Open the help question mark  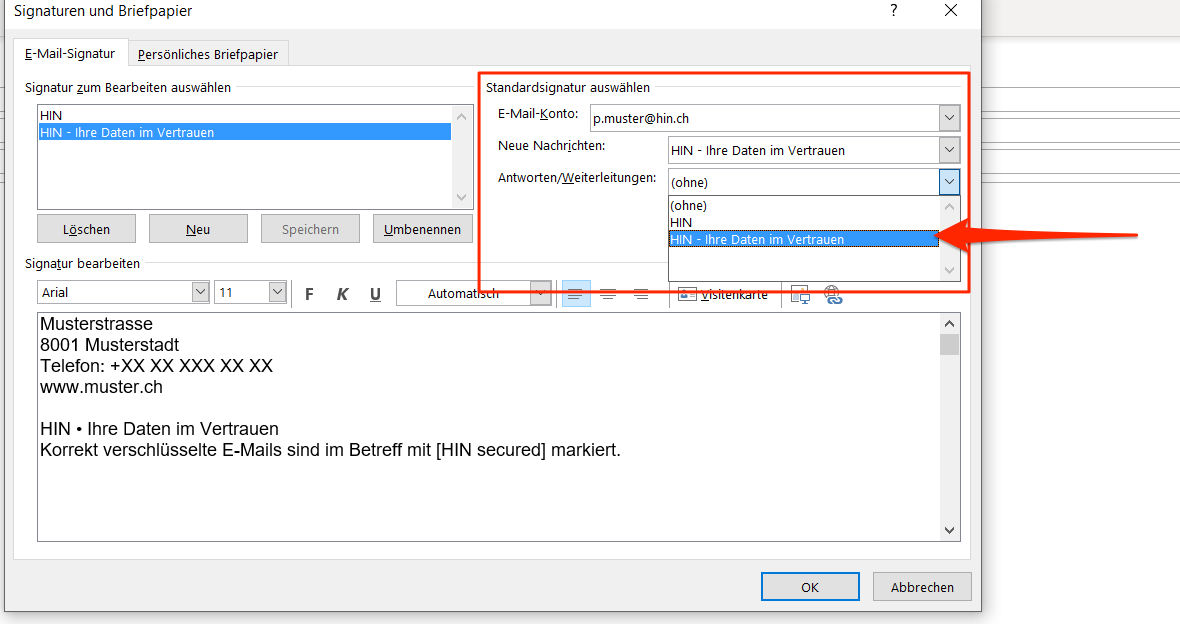893,11
